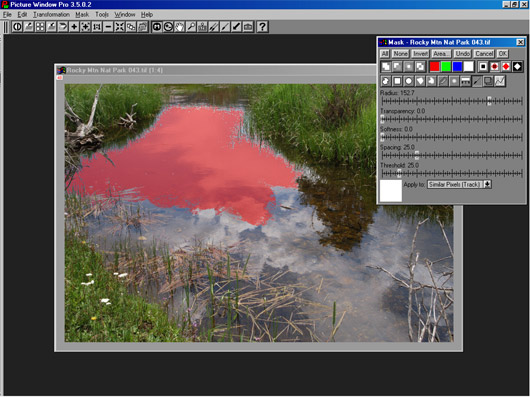Click the magnifier readout tool icon

tap(191, 27)
